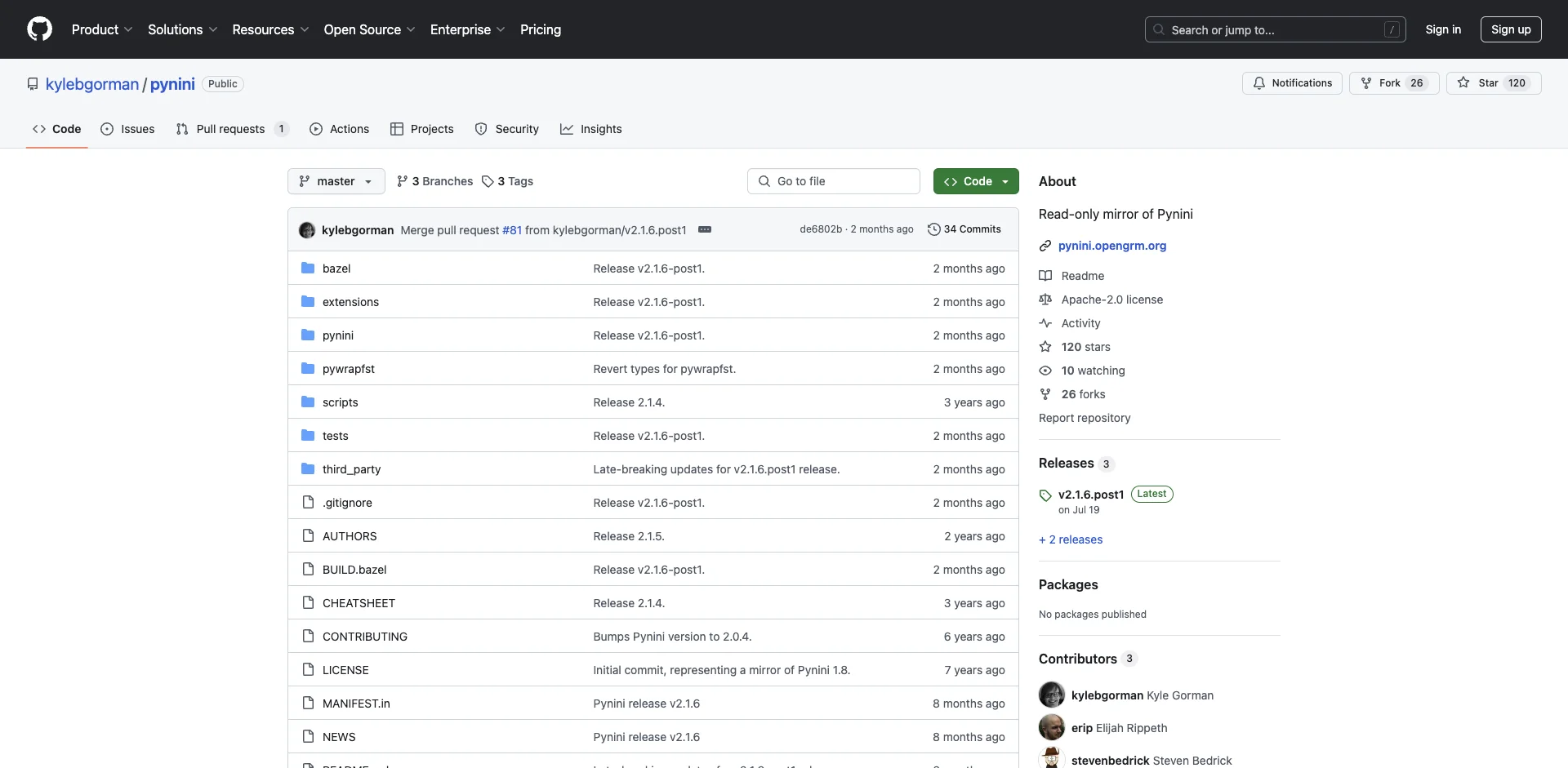Click the release tag icon for v2.1.6.post1
Image resolution: width=1568 pixels, height=768 pixels.
tap(1045, 495)
